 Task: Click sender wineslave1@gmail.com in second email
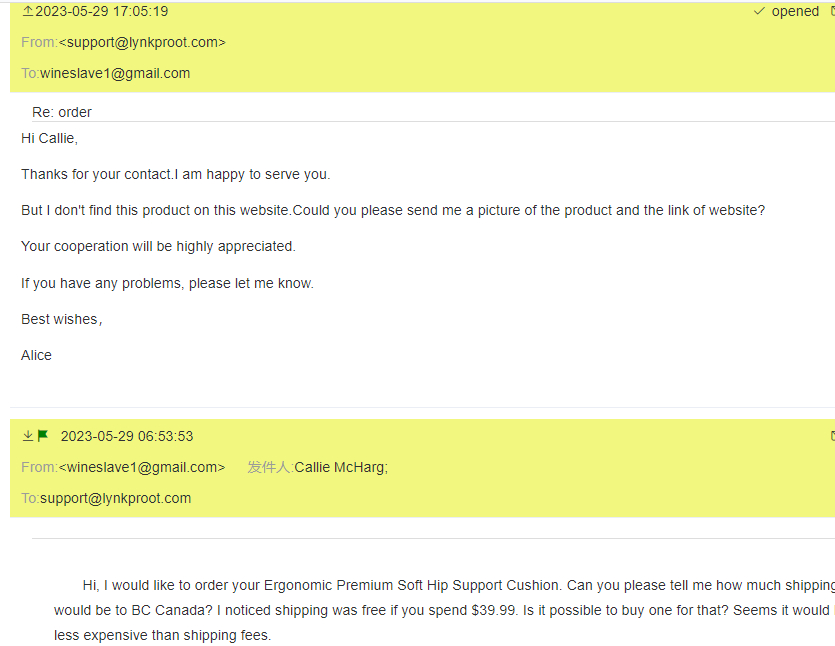(x=142, y=467)
